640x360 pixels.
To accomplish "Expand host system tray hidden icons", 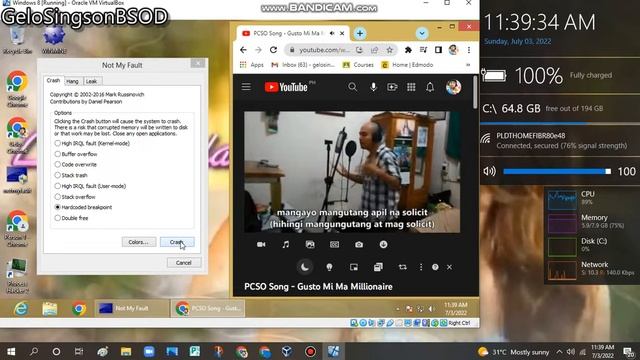I will pos(559,352).
